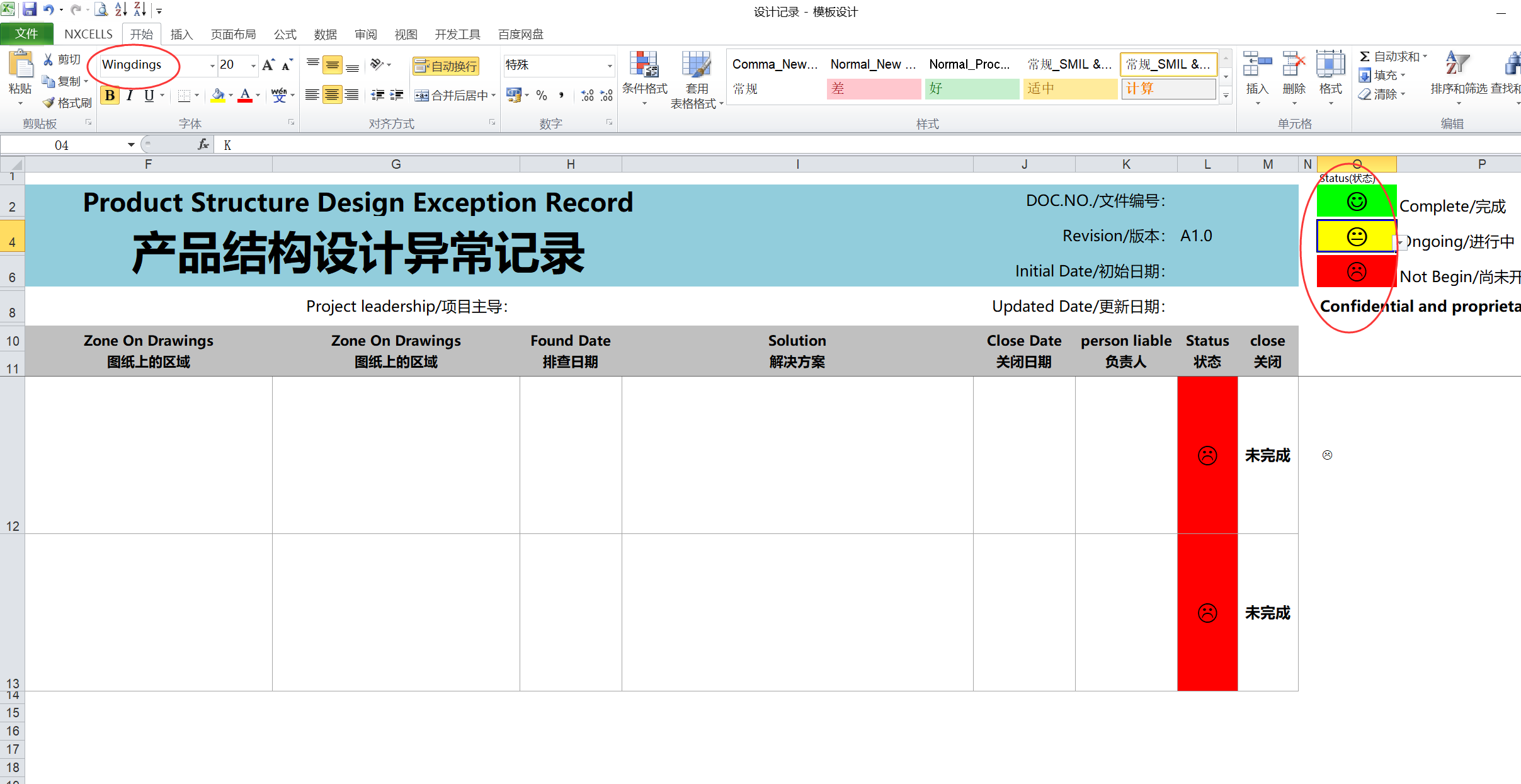Click Insert cells 插入 button
The width and height of the screenshot is (1521, 784).
pyautogui.click(x=1257, y=78)
